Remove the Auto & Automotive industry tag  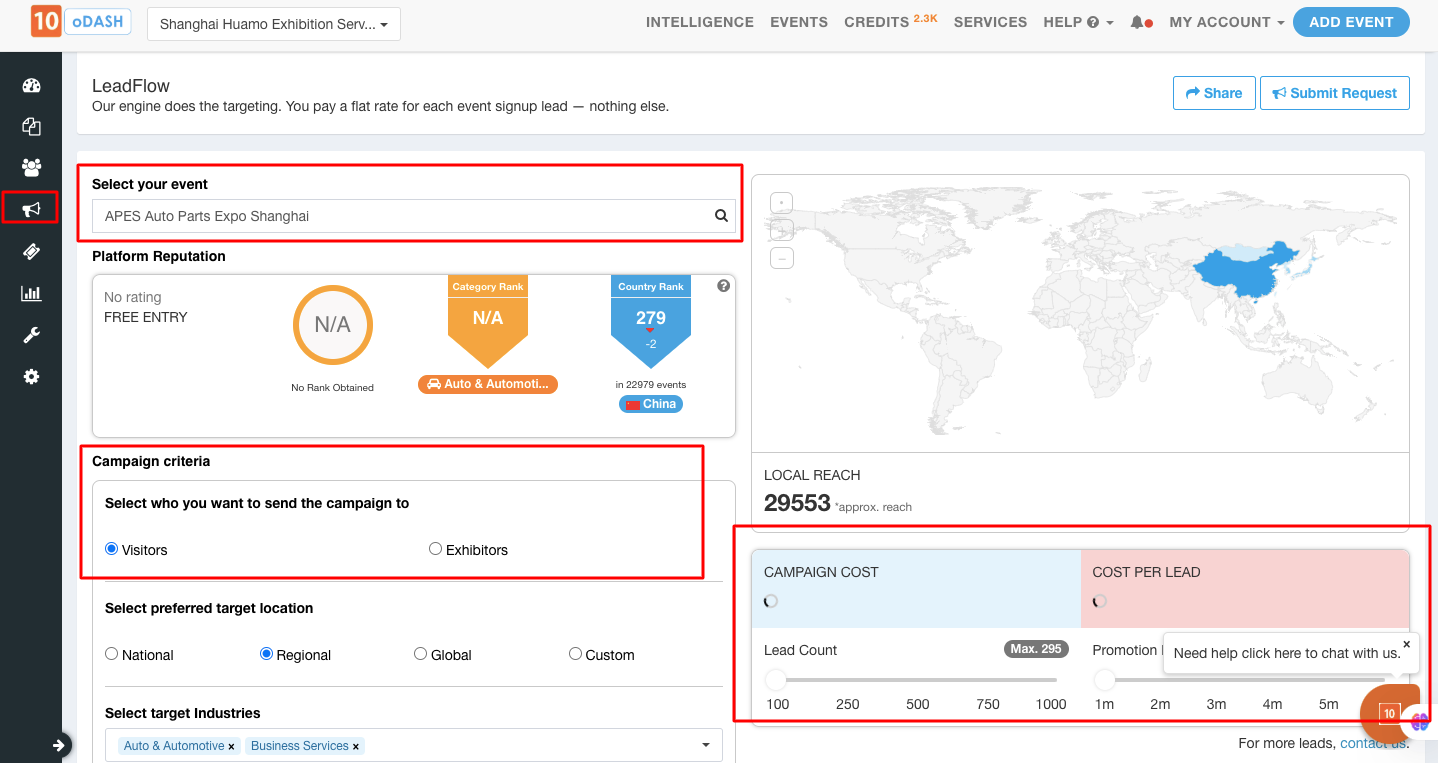(x=231, y=746)
